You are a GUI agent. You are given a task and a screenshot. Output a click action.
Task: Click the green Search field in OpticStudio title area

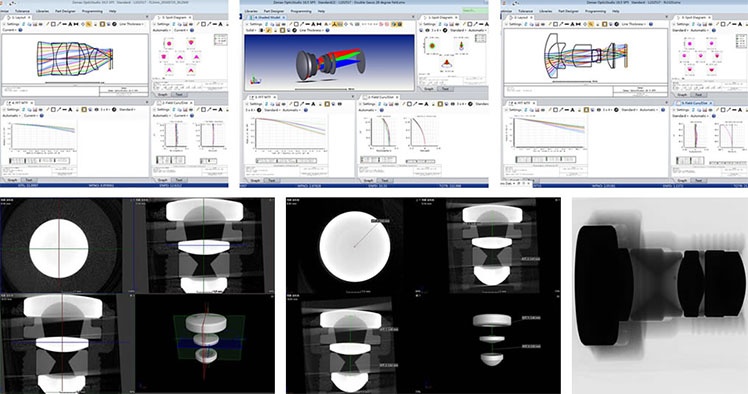[x=475, y=10]
